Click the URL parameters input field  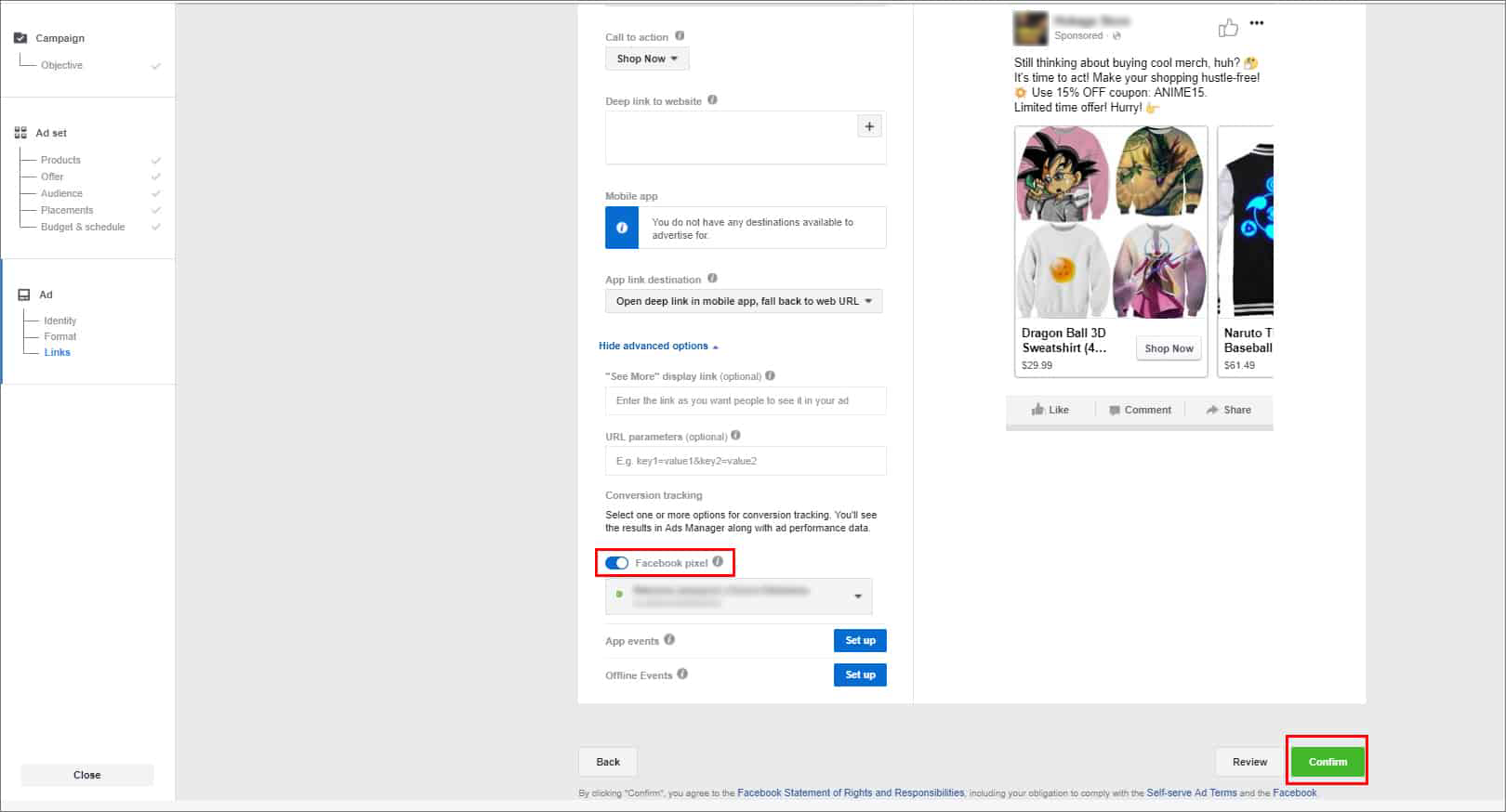[746, 461]
